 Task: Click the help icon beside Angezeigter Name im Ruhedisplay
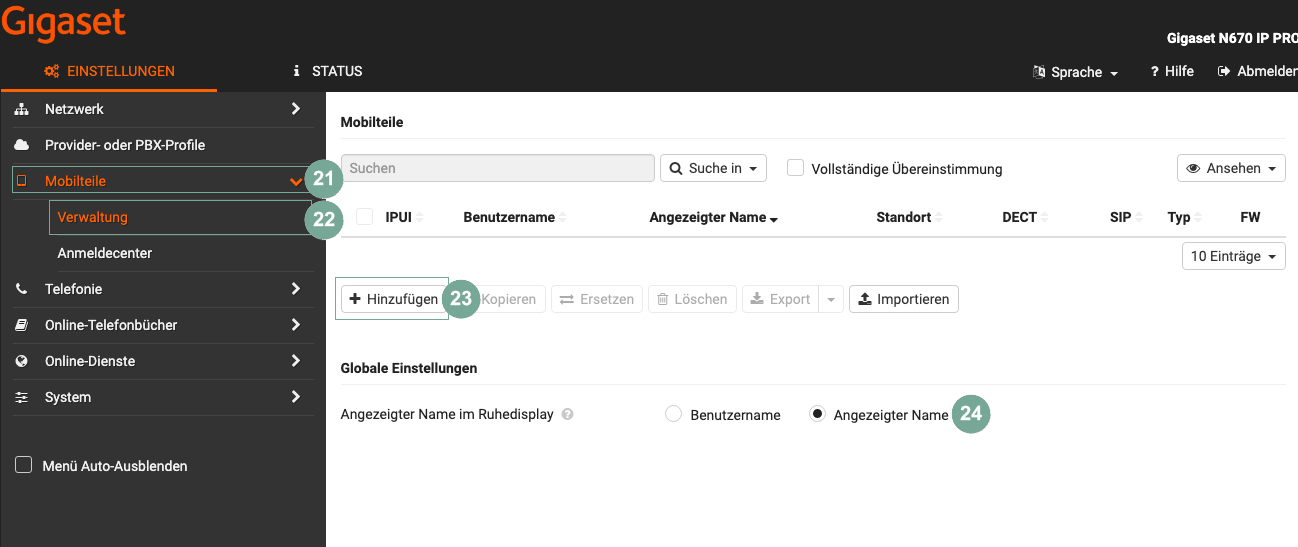(x=567, y=414)
